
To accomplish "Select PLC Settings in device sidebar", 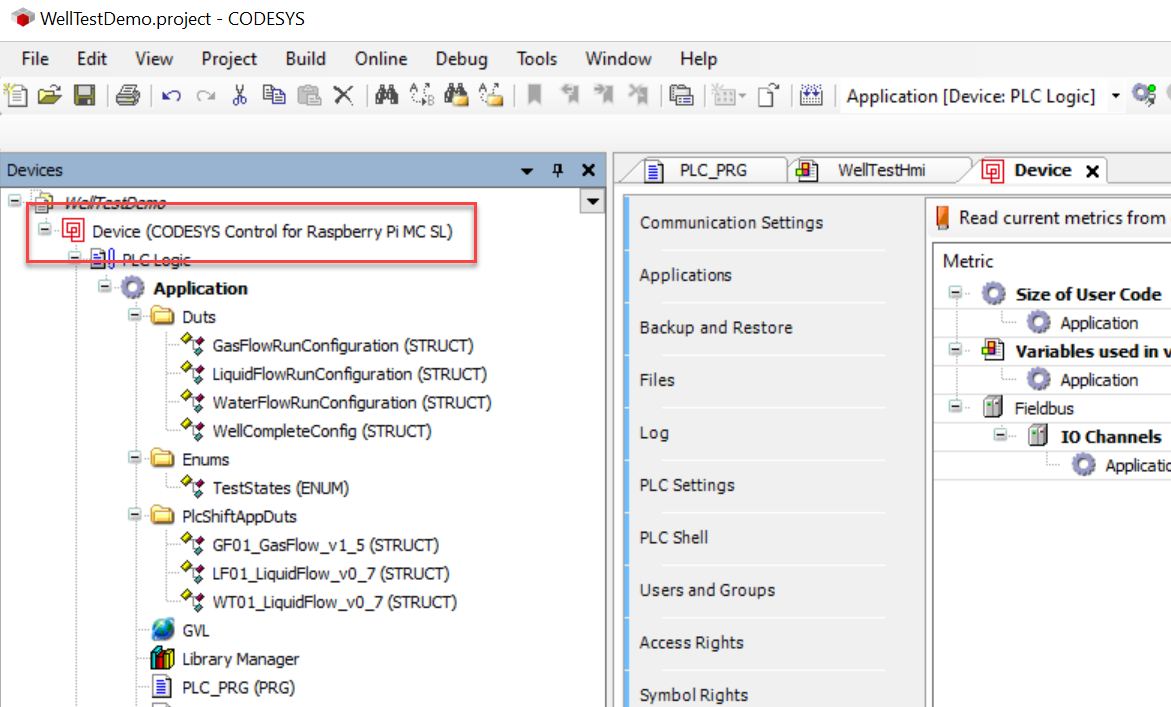I will (687, 485).
